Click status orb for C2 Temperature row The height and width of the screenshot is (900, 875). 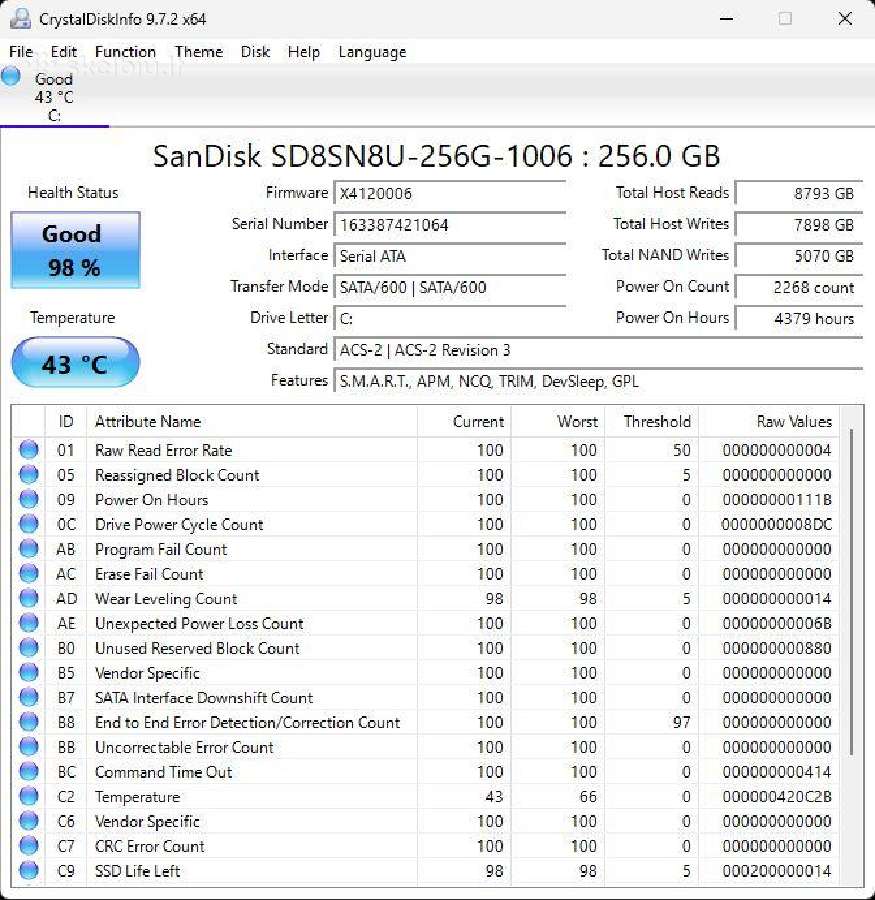click(29, 796)
